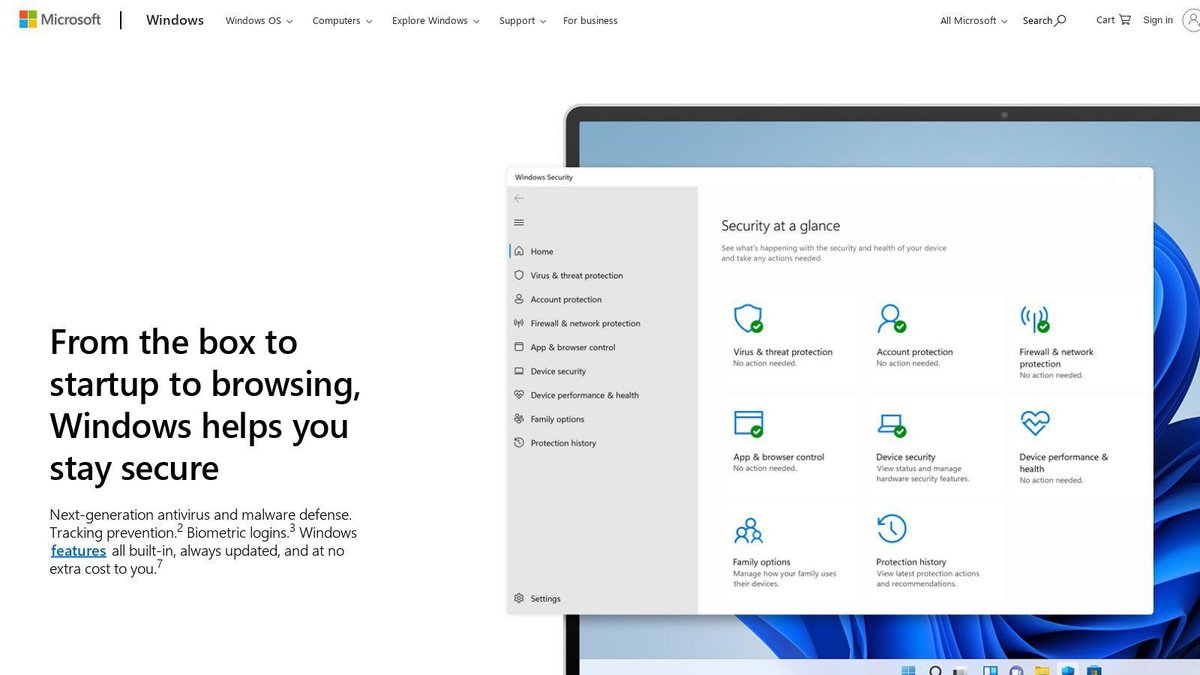This screenshot has width=1200, height=675.
Task: Click the 'Security at a glance' heading
Action: tap(781, 226)
